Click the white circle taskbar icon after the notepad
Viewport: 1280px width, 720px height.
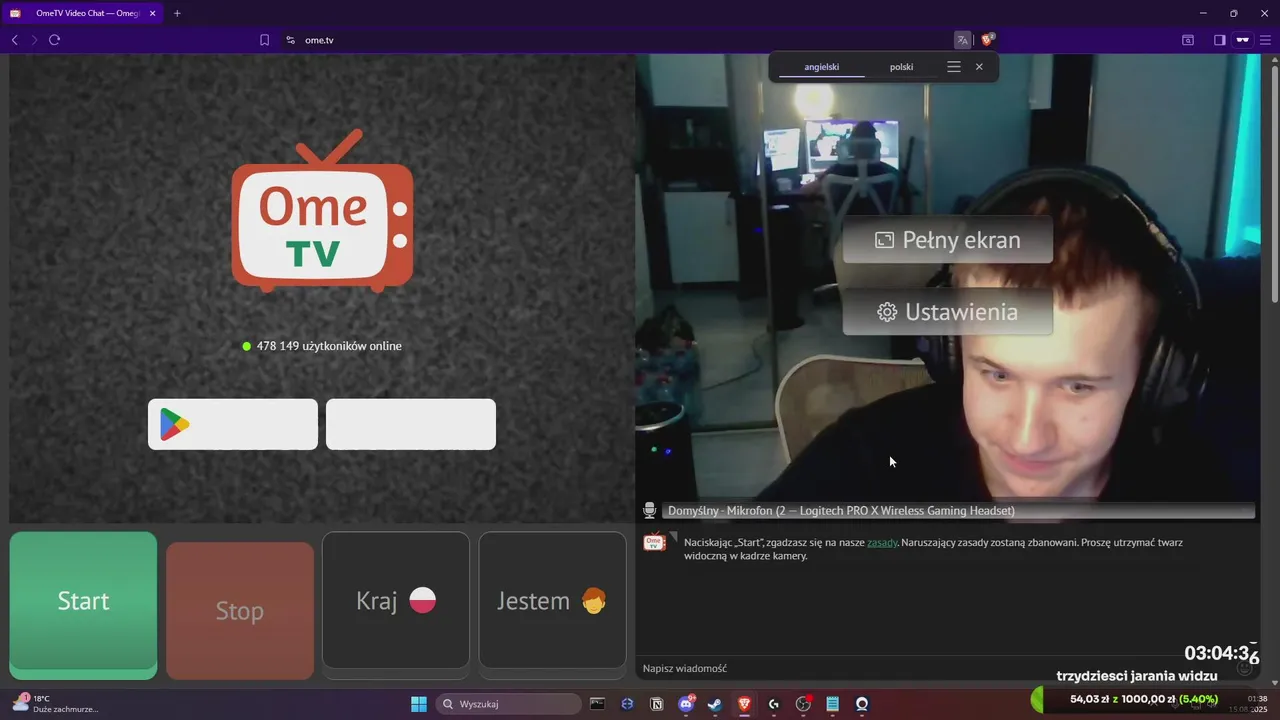coord(862,704)
